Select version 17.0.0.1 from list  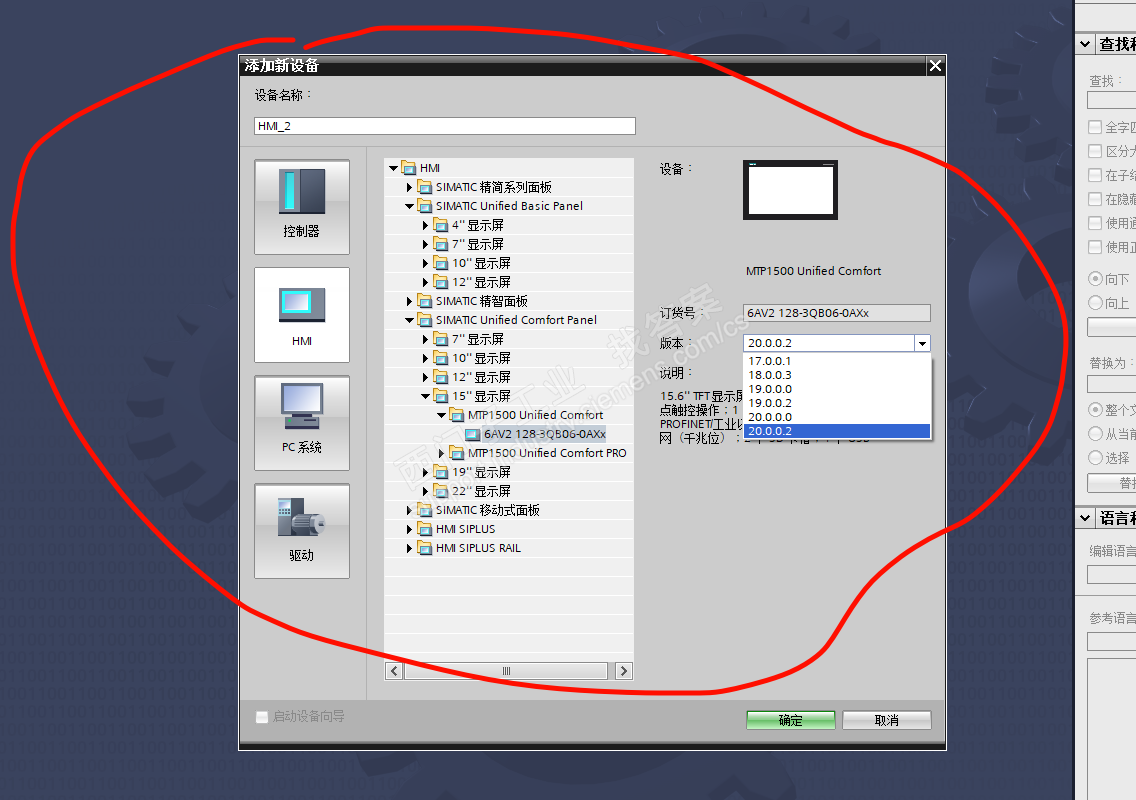837,361
